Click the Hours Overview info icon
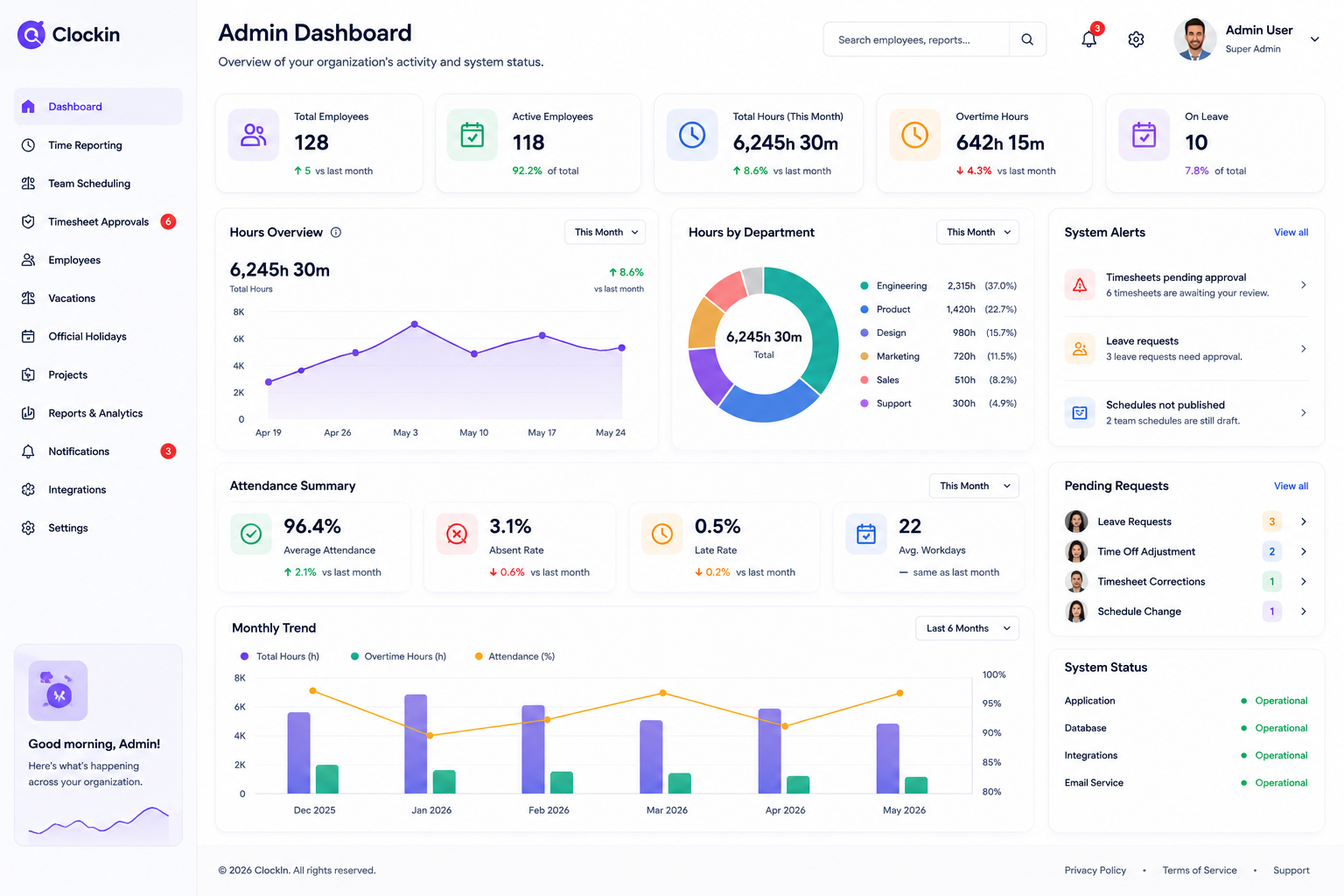The image size is (1344, 896). [336, 232]
